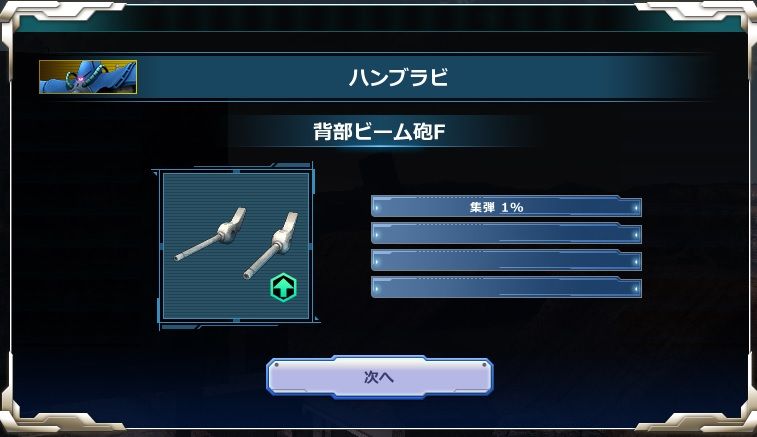Click the left rivet dot on 次へ button
757x437 pixels.
[277, 365]
